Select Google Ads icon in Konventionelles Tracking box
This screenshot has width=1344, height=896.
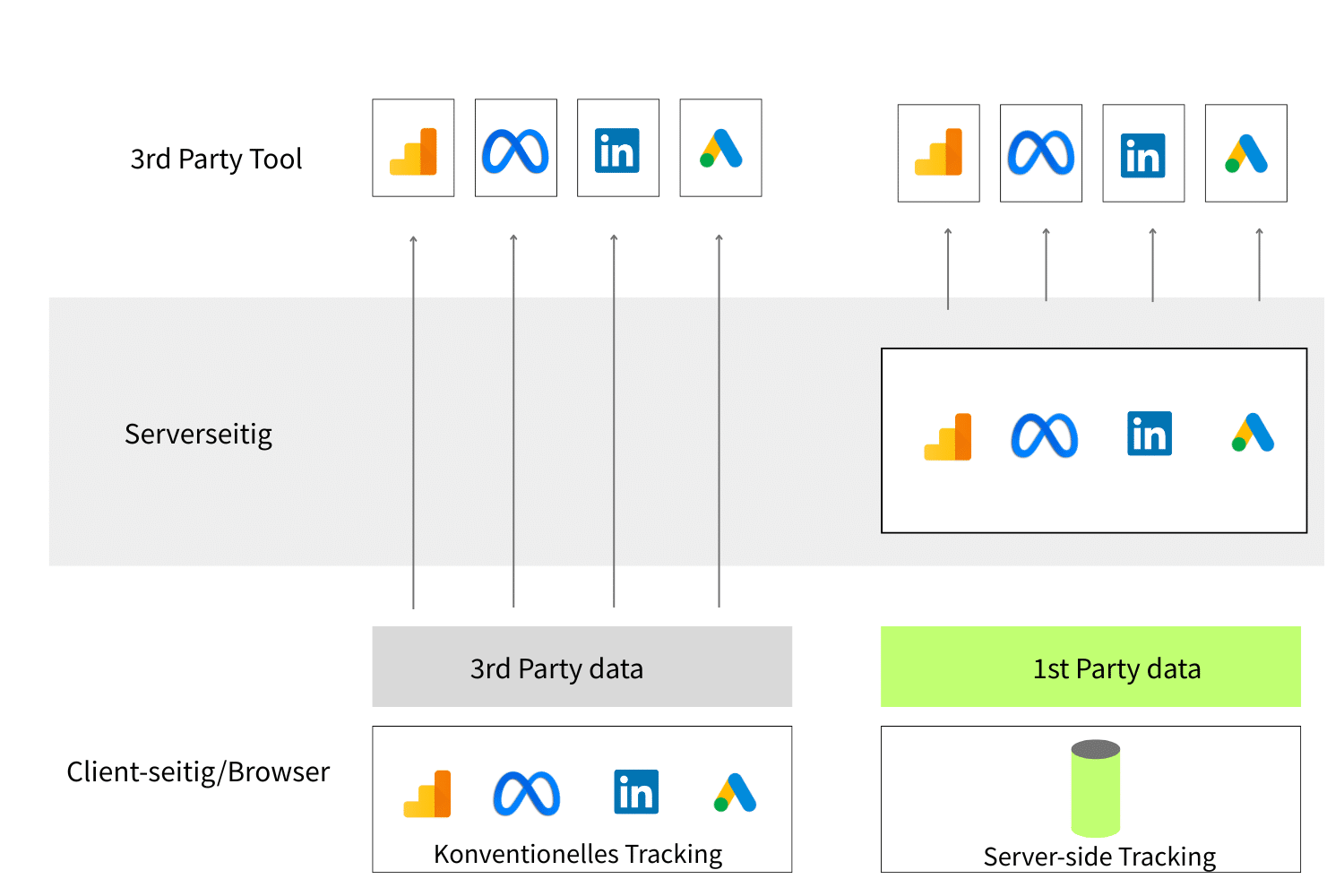click(x=736, y=793)
